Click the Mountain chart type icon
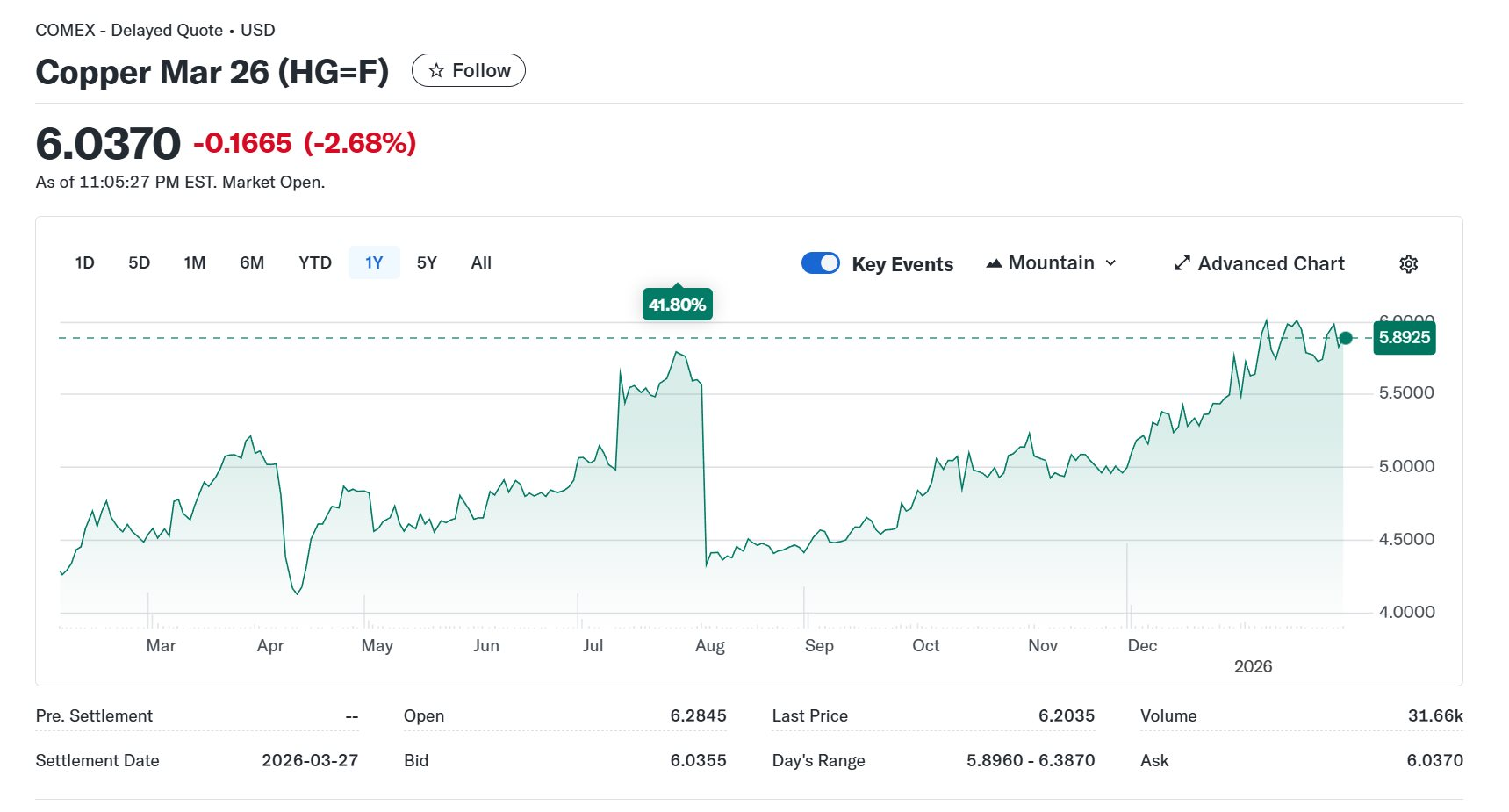 994,263
